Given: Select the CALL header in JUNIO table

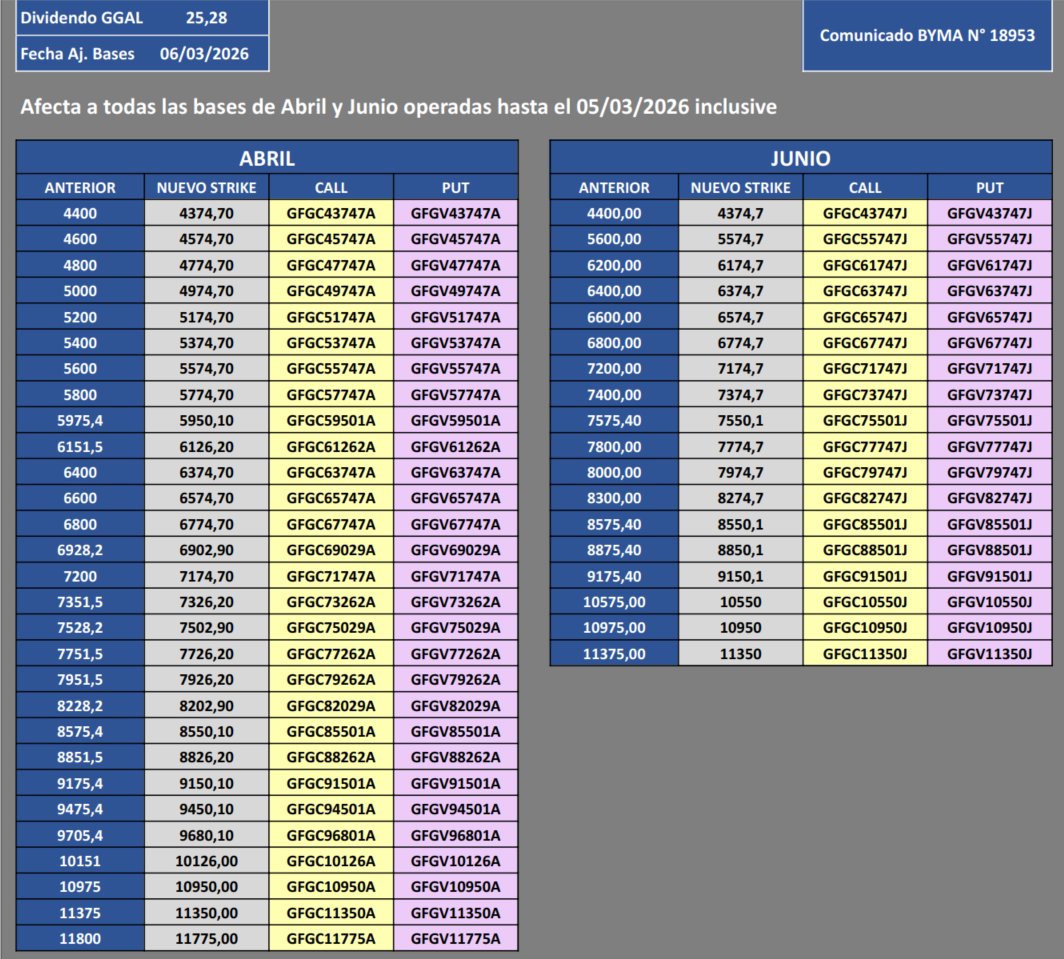Looking at the screenshot, I should pyautogui.click(x=864, y=188).
